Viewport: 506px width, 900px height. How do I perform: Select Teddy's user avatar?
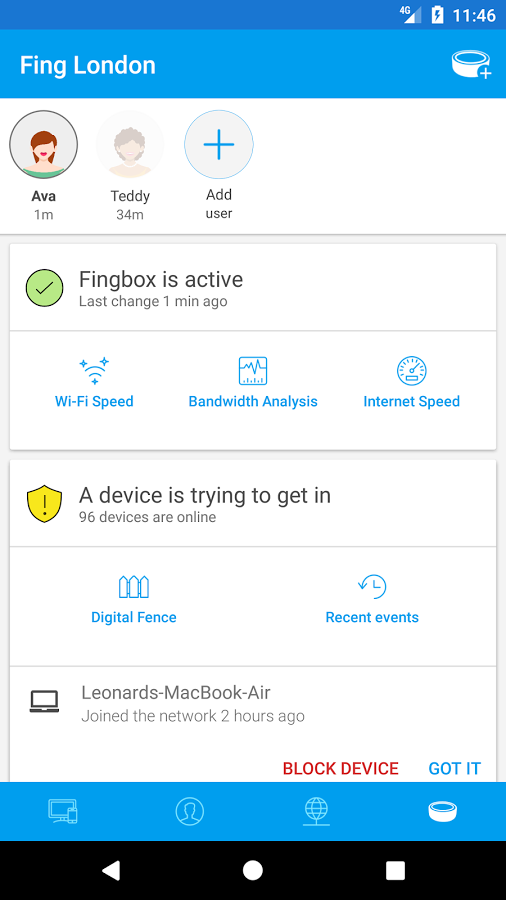pyautogui.click(x=130, y=145)
